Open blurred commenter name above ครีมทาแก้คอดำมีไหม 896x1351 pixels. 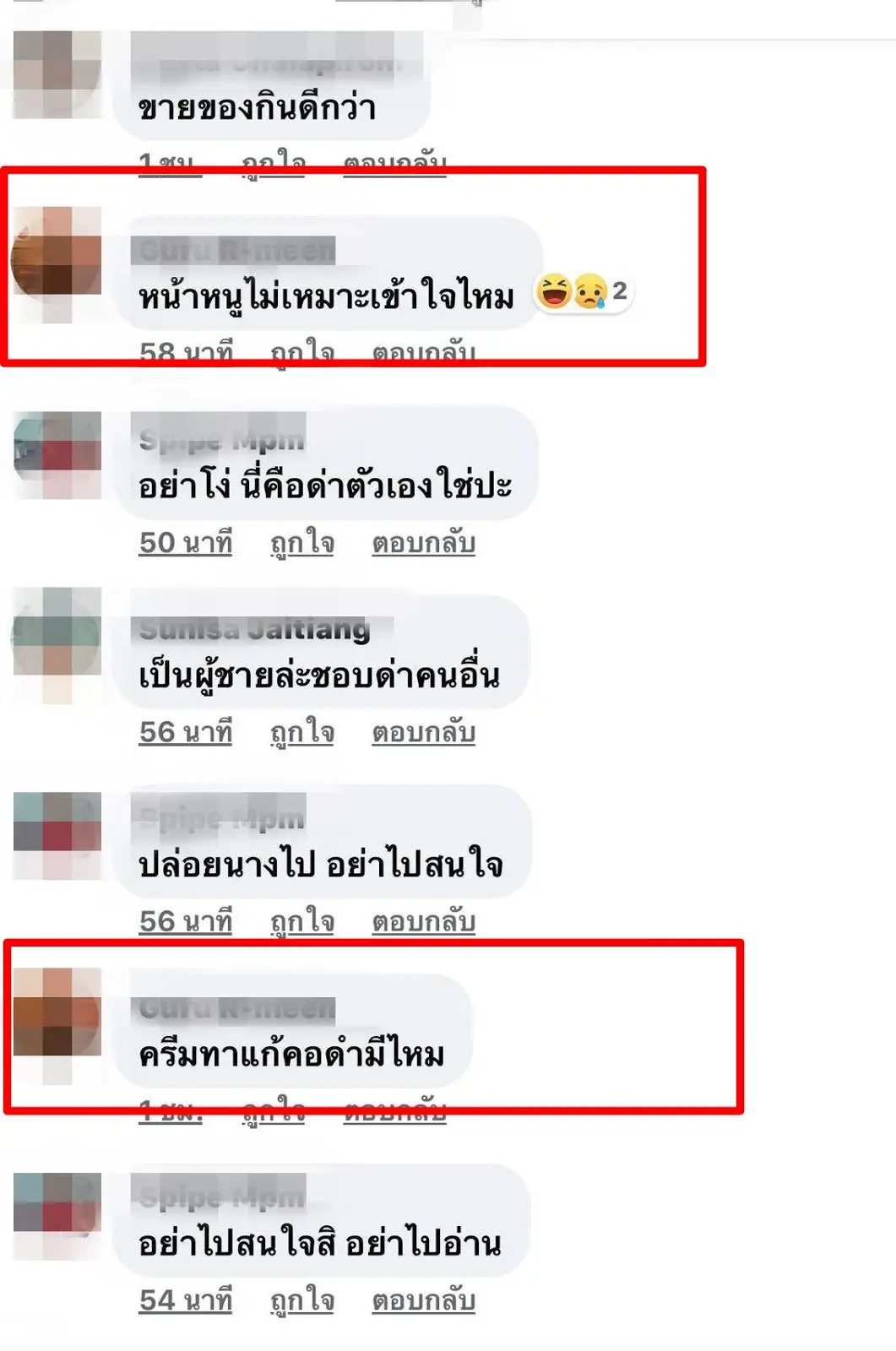point(234,1007)
